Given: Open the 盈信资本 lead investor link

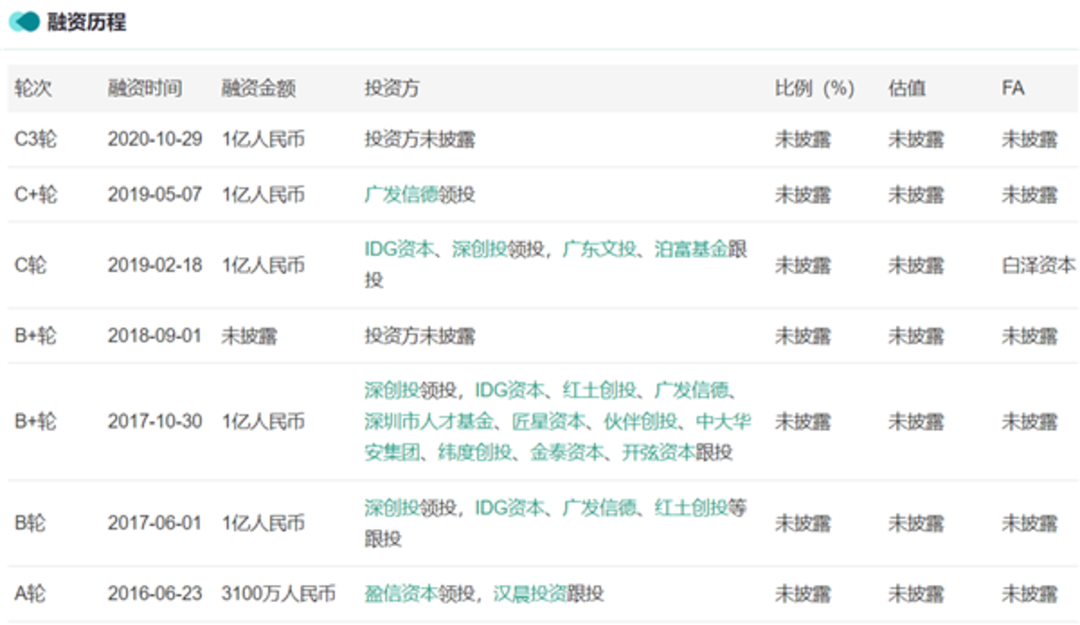Looking at the screenshot, I should click(401, 594).
